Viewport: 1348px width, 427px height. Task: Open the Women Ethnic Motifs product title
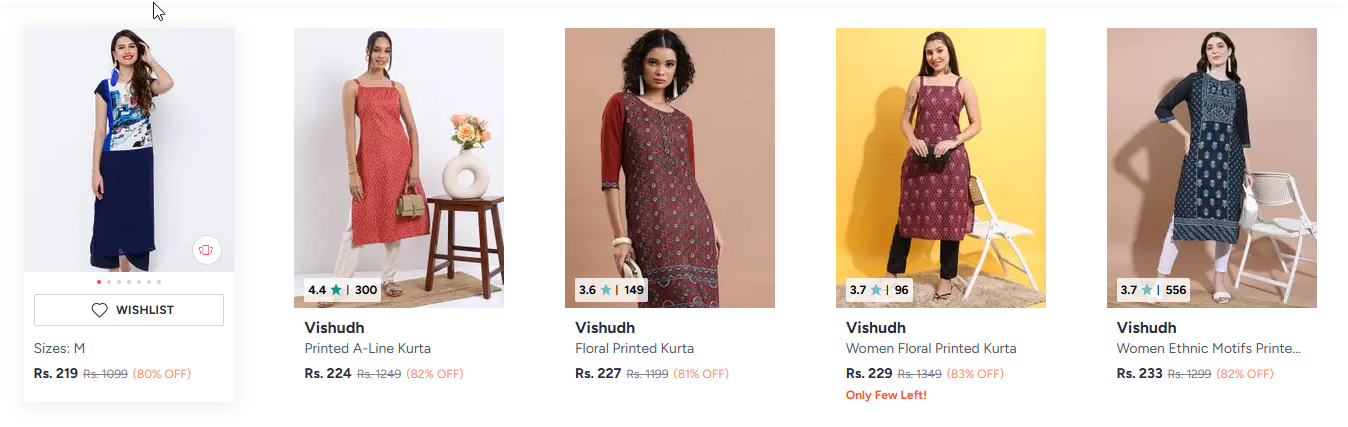point(1208,349)
